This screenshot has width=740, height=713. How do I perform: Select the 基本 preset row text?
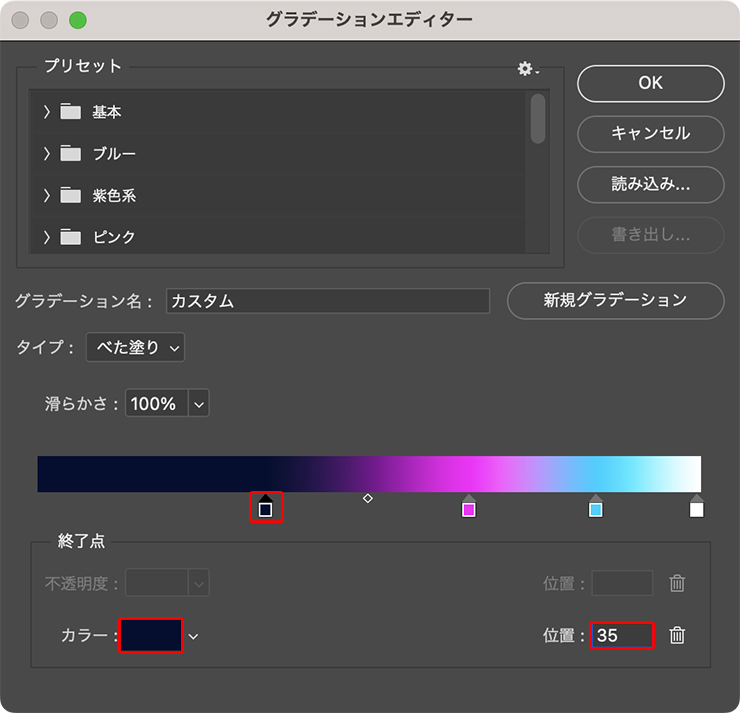click(x=107, y=112)
